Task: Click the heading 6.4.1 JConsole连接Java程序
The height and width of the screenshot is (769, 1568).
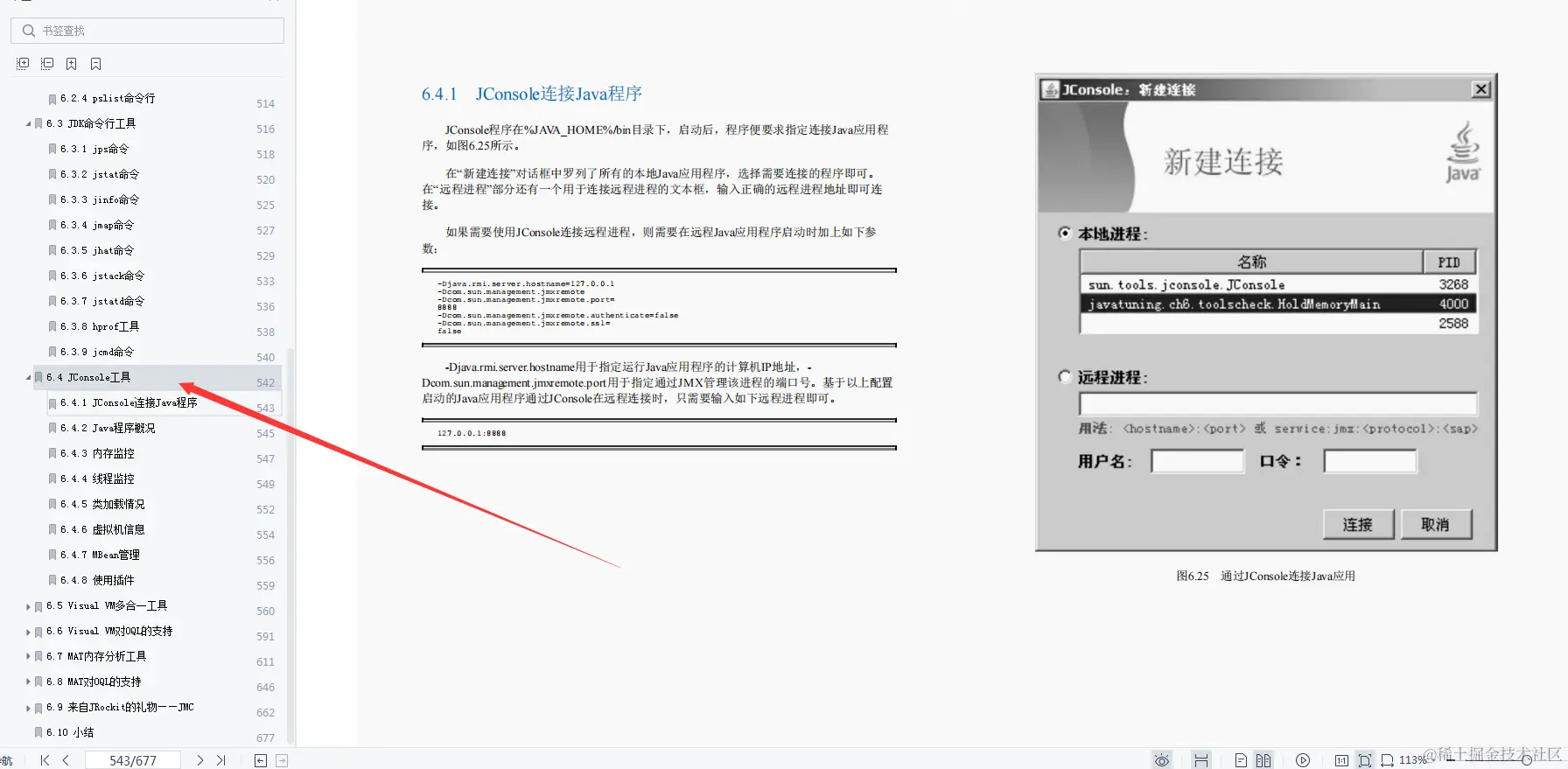Action: pos(532,94)
